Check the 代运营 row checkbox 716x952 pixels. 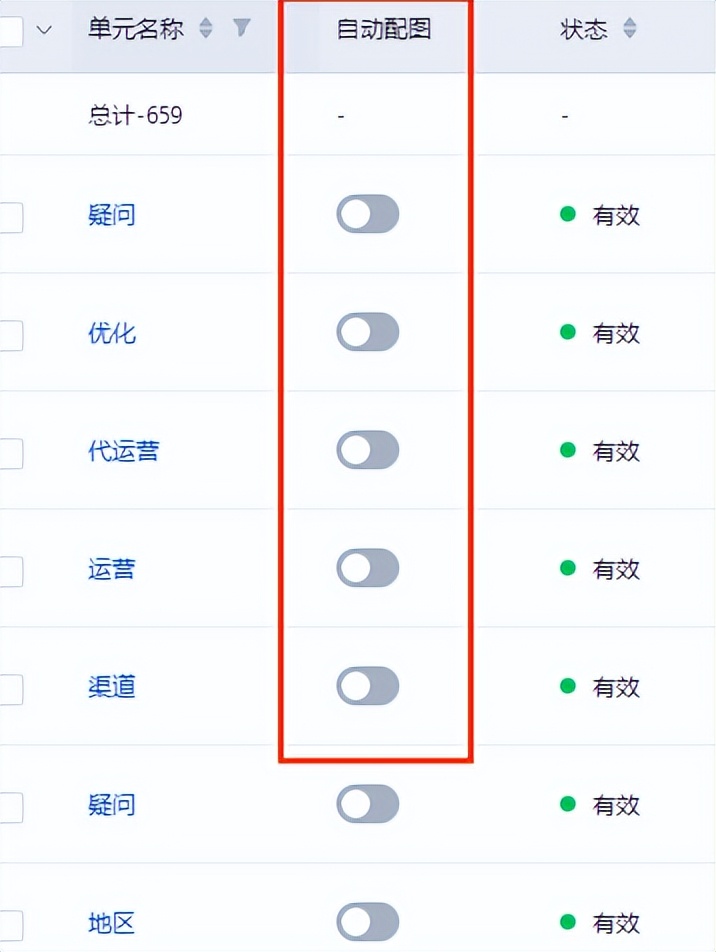[10, 451]
